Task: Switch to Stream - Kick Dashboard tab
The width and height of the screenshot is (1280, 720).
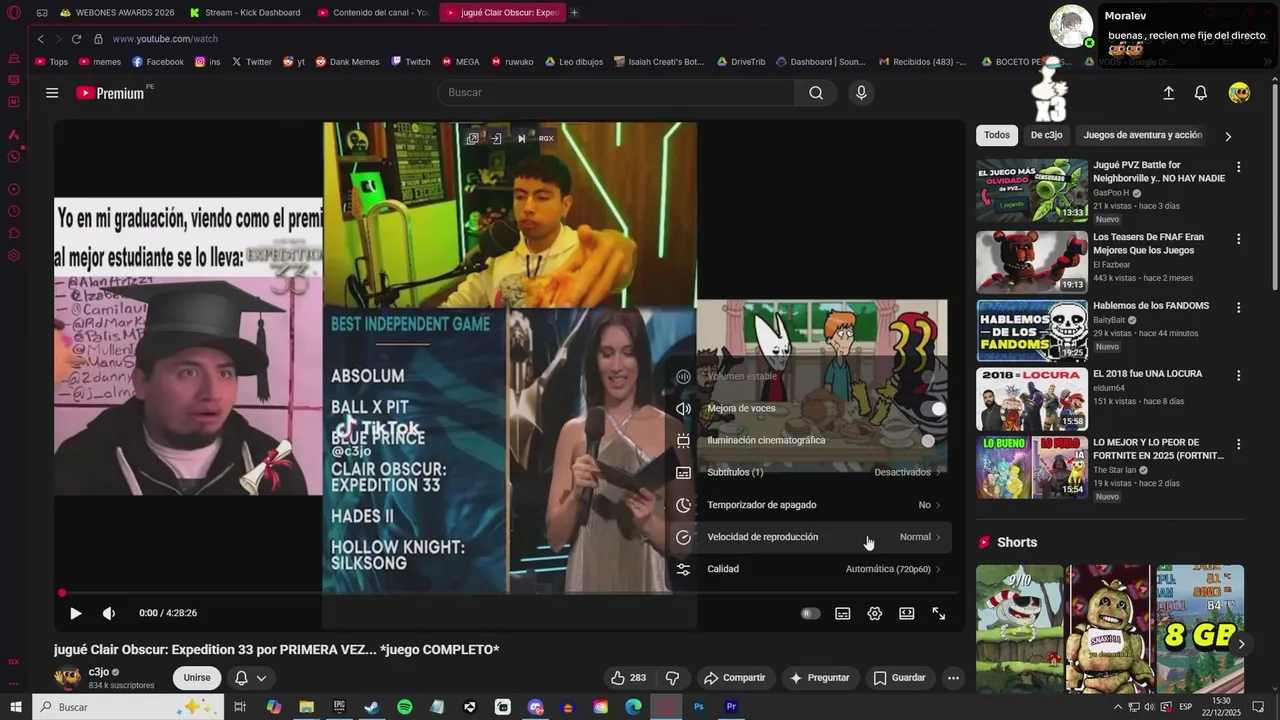Action: point(245,13)
